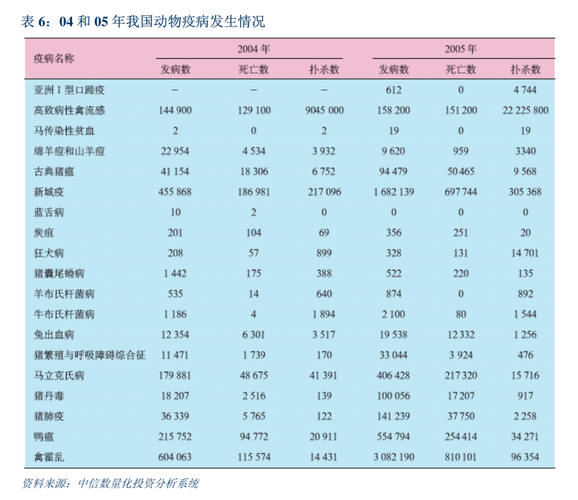
Task: Click the value '115 574'
Action: 254,457
